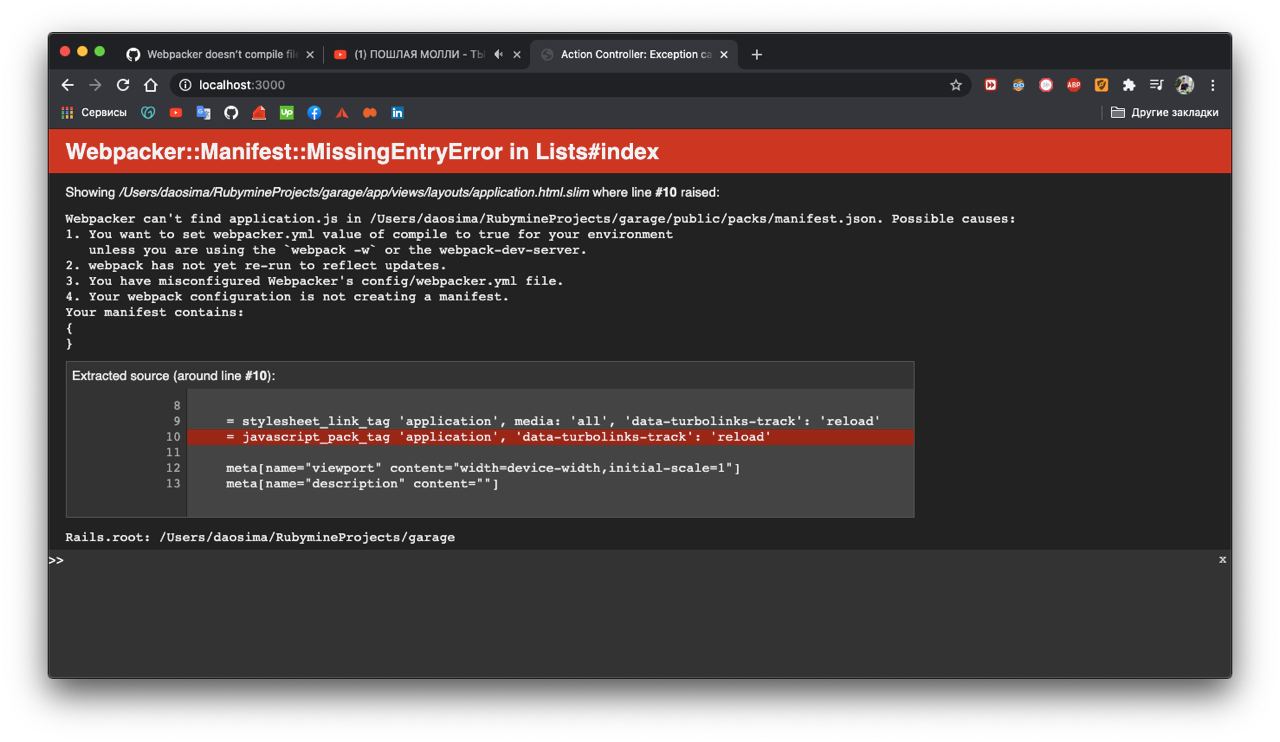
Task: Open the Сервисы apps shortcut
Action: [x=94, y=113]
